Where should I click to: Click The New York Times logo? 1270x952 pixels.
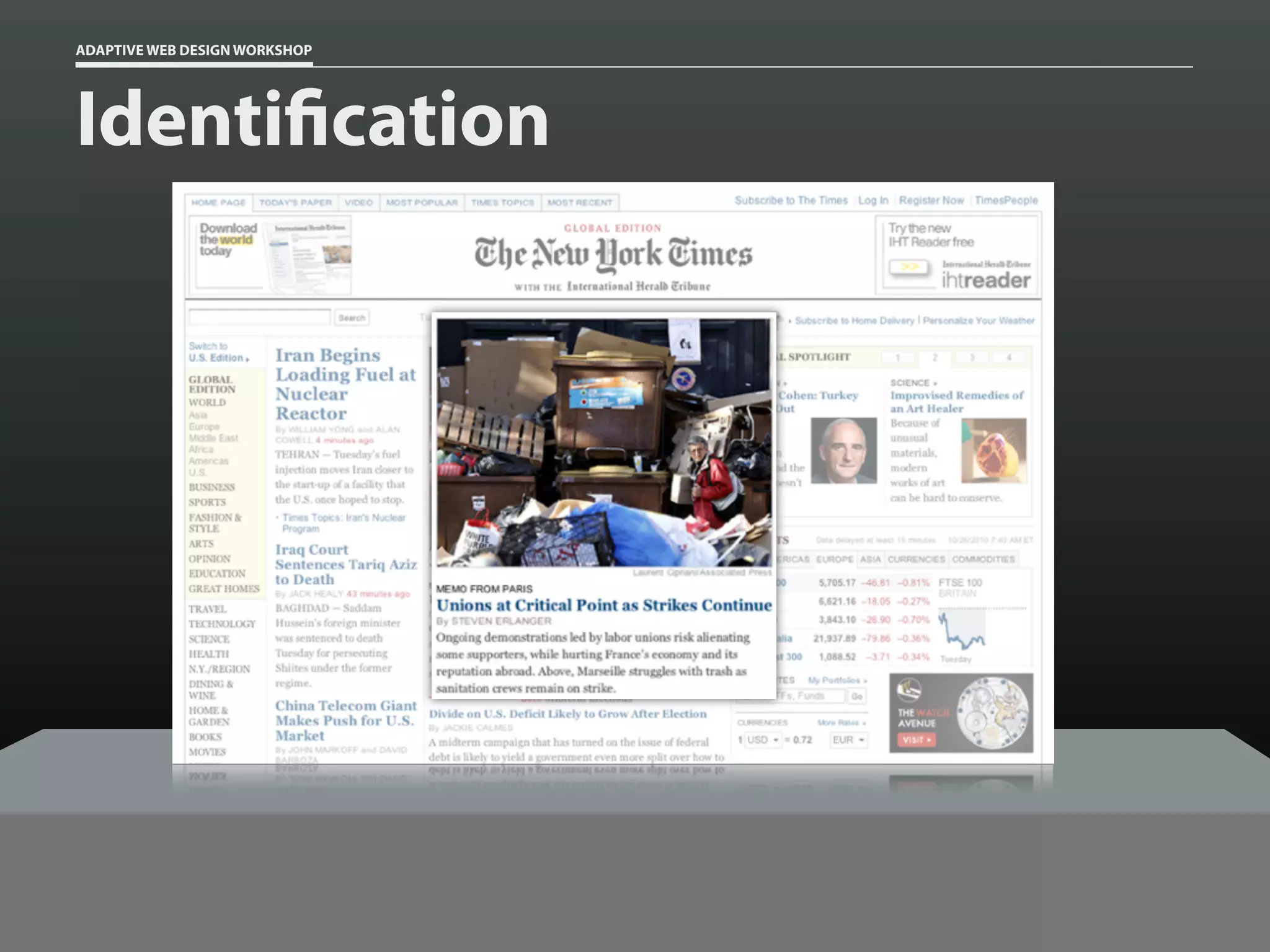coord(613,255)
